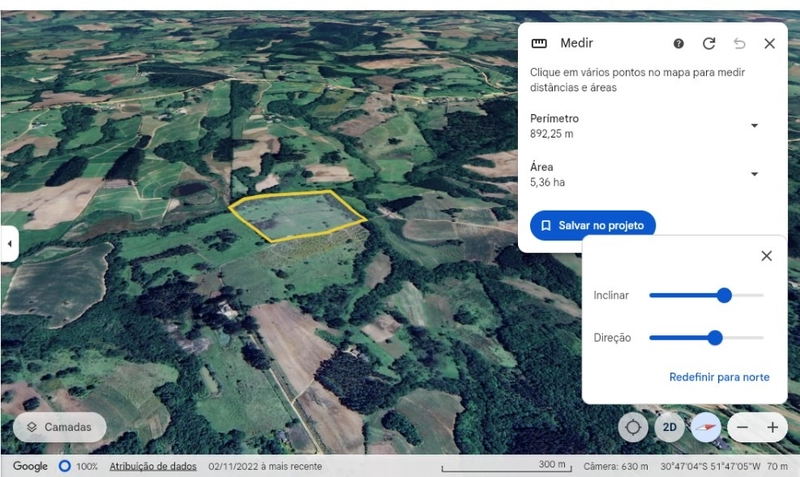The height and width of the screenshot is (477, 800).
Task: Zoom out with the minus button
Action: [742, 428]
